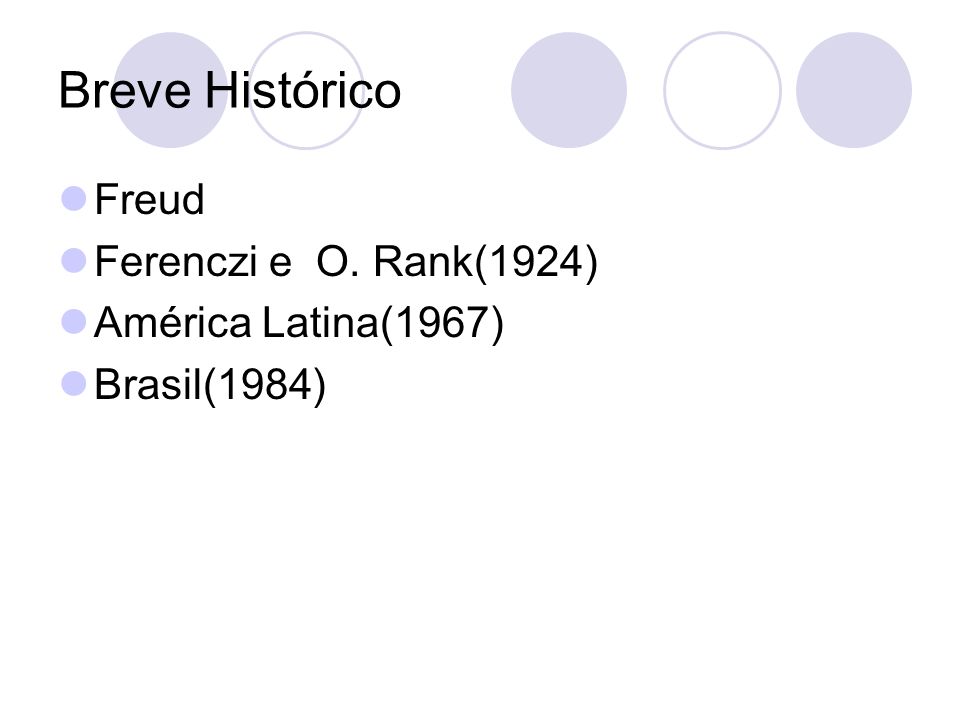Click the filled lavender circle right of title
This screenshot has width=960, height=720.
[x=569, y=90]
